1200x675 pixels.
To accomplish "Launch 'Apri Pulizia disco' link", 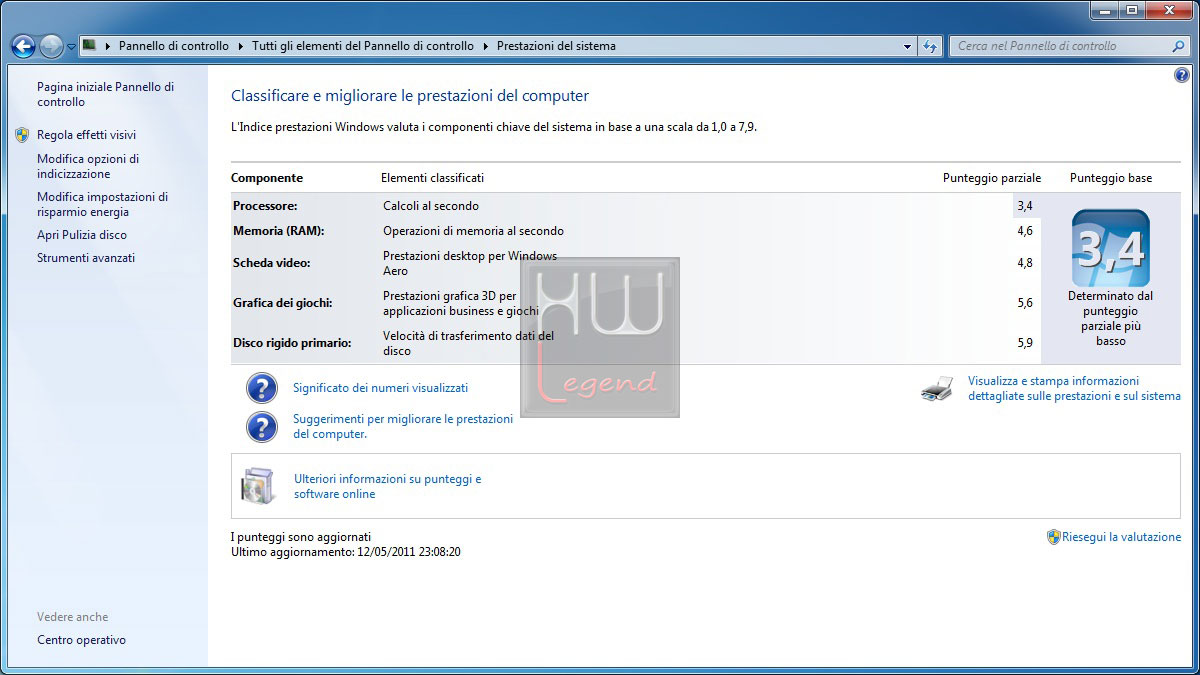I will pos(82,235).
